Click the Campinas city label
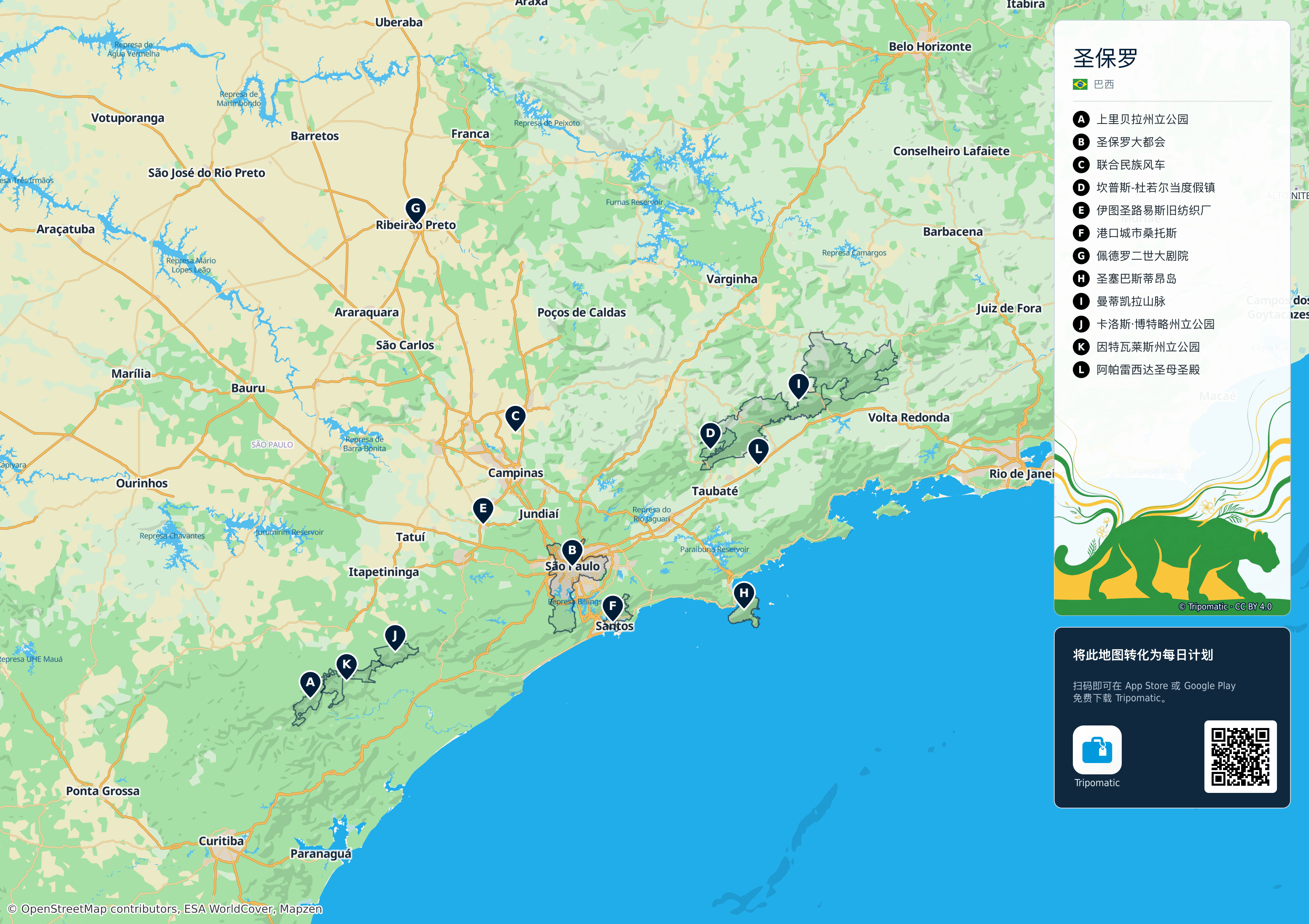Viewport: 1309px width, 924px height. click(x=515, y=473)
